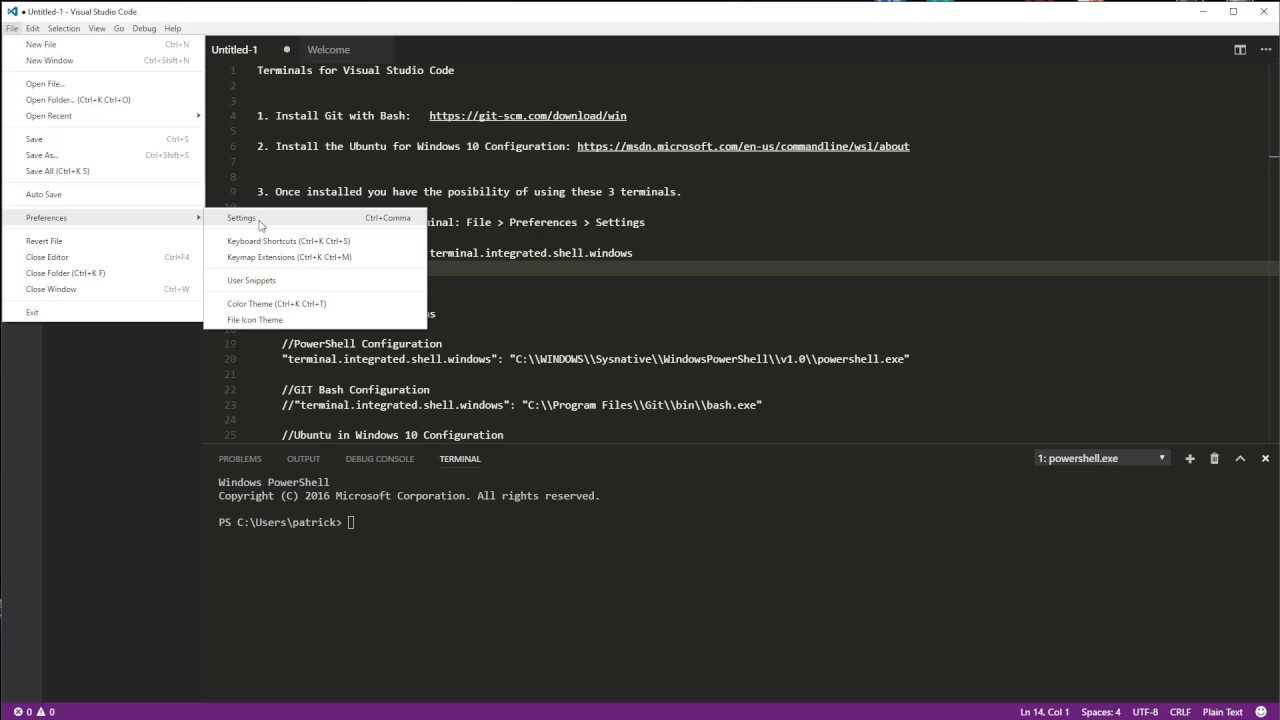Click line 20 powershell.exe configuration text
Image resolution: width=1280 pixels, height=720 pixels.
(x=596, y=359)
